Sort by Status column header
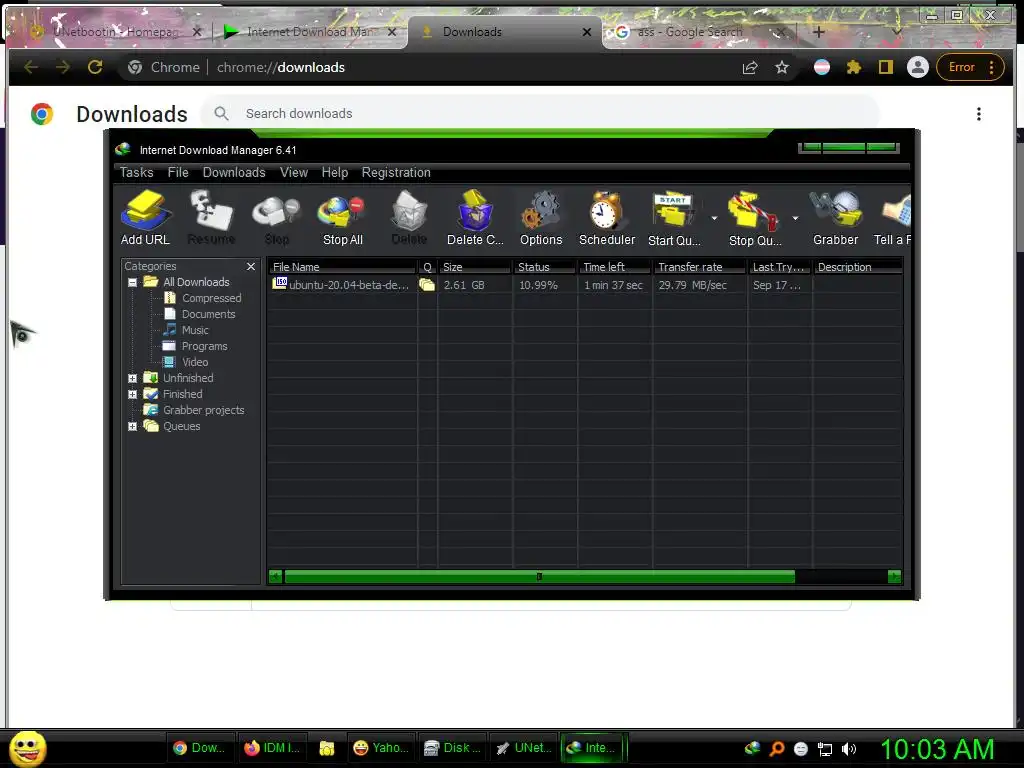The width and height of the screenshot is (1024, 768). point(544,267)
